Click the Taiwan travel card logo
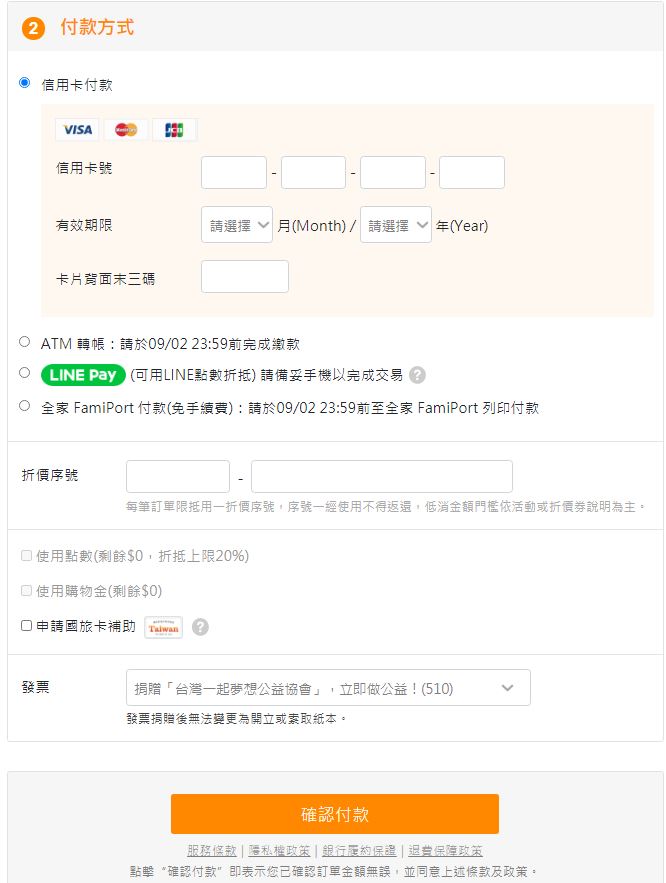 click(163, 627)
